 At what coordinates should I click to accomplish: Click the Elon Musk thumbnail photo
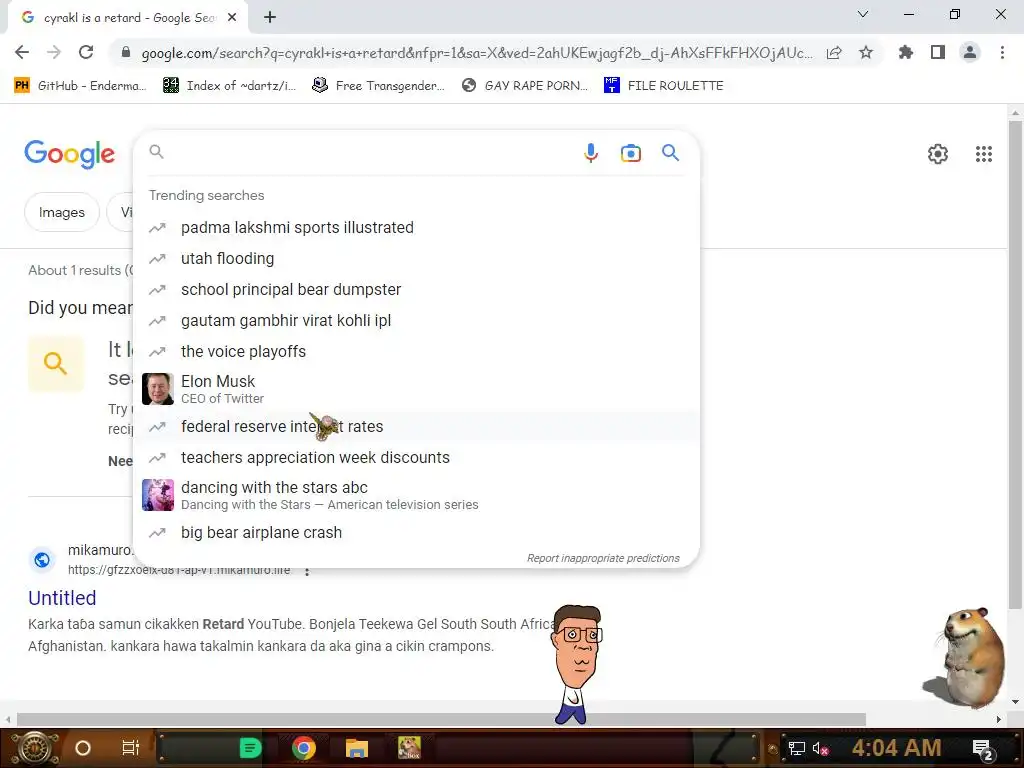point(158,389)
